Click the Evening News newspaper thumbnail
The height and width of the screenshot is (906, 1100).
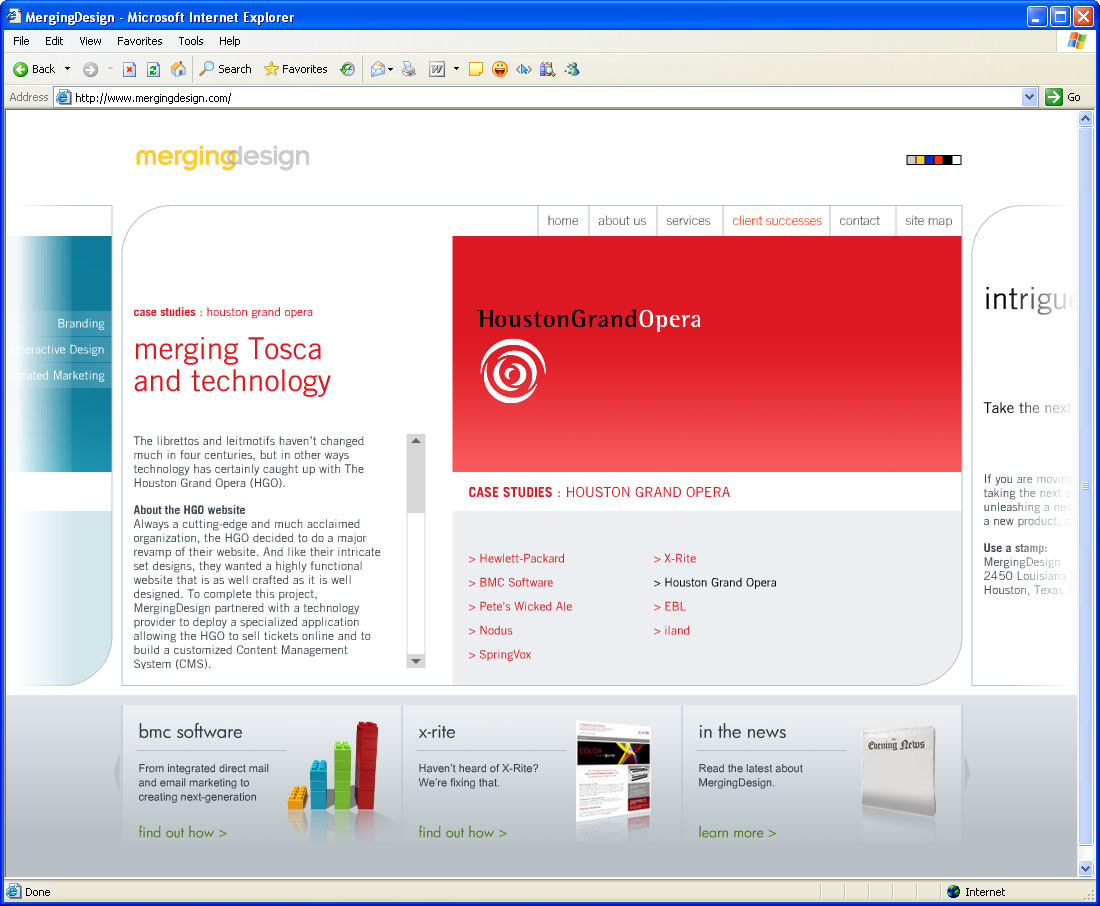pos(897,768)
